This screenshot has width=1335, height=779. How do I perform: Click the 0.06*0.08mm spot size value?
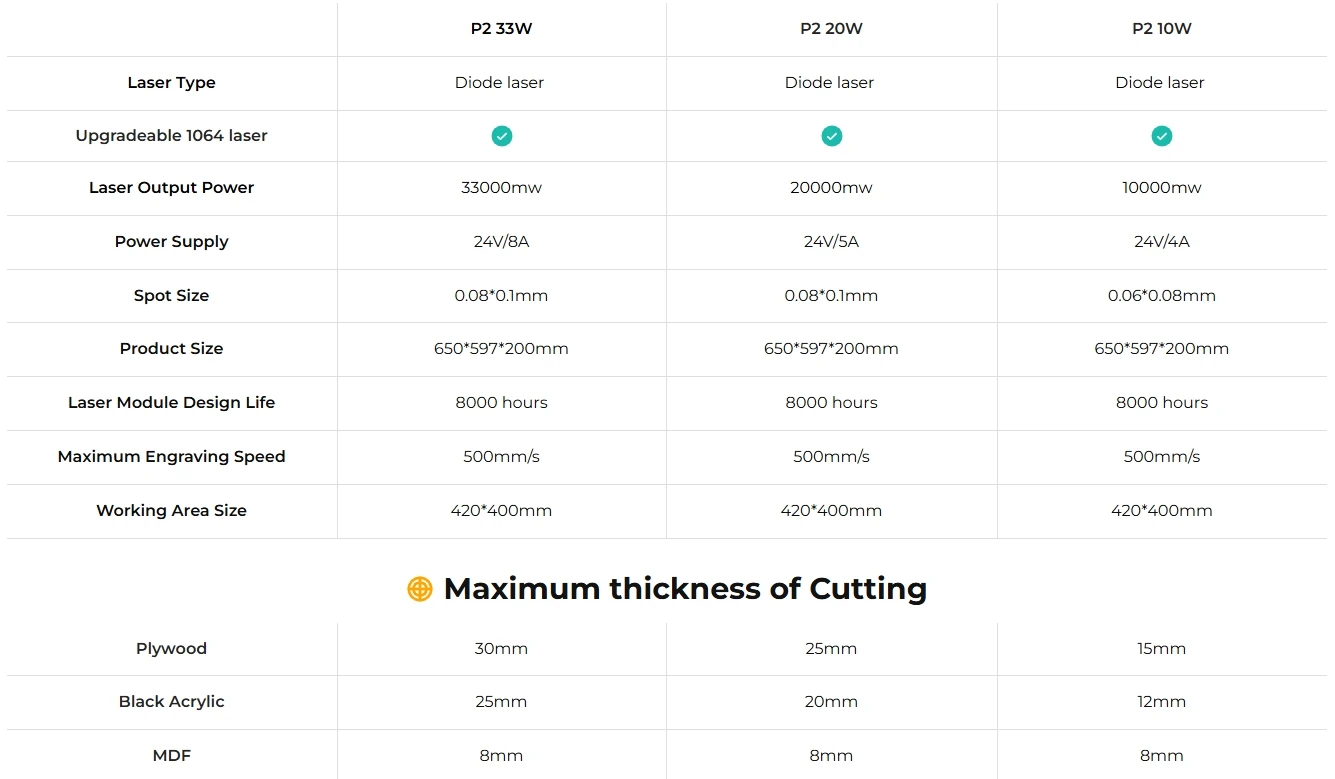point(1162,296)
